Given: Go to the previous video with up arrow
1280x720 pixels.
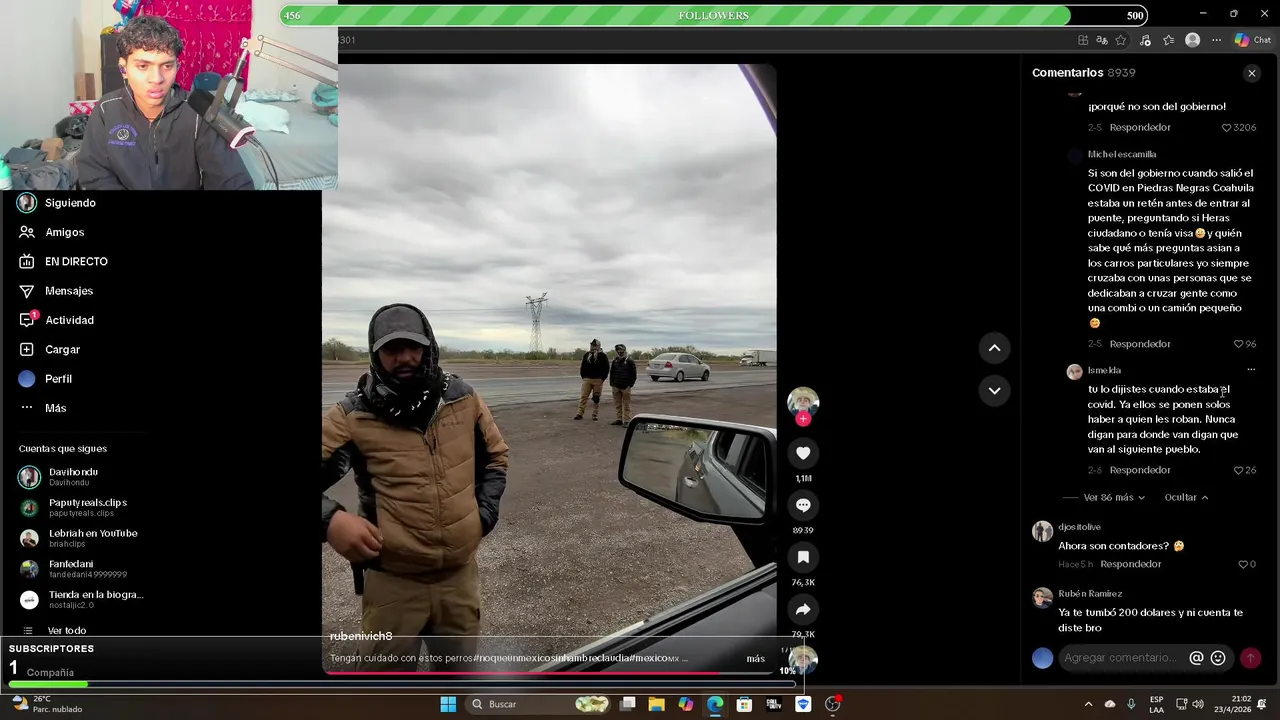Looking at the screenshot, I should pos(994,348).
